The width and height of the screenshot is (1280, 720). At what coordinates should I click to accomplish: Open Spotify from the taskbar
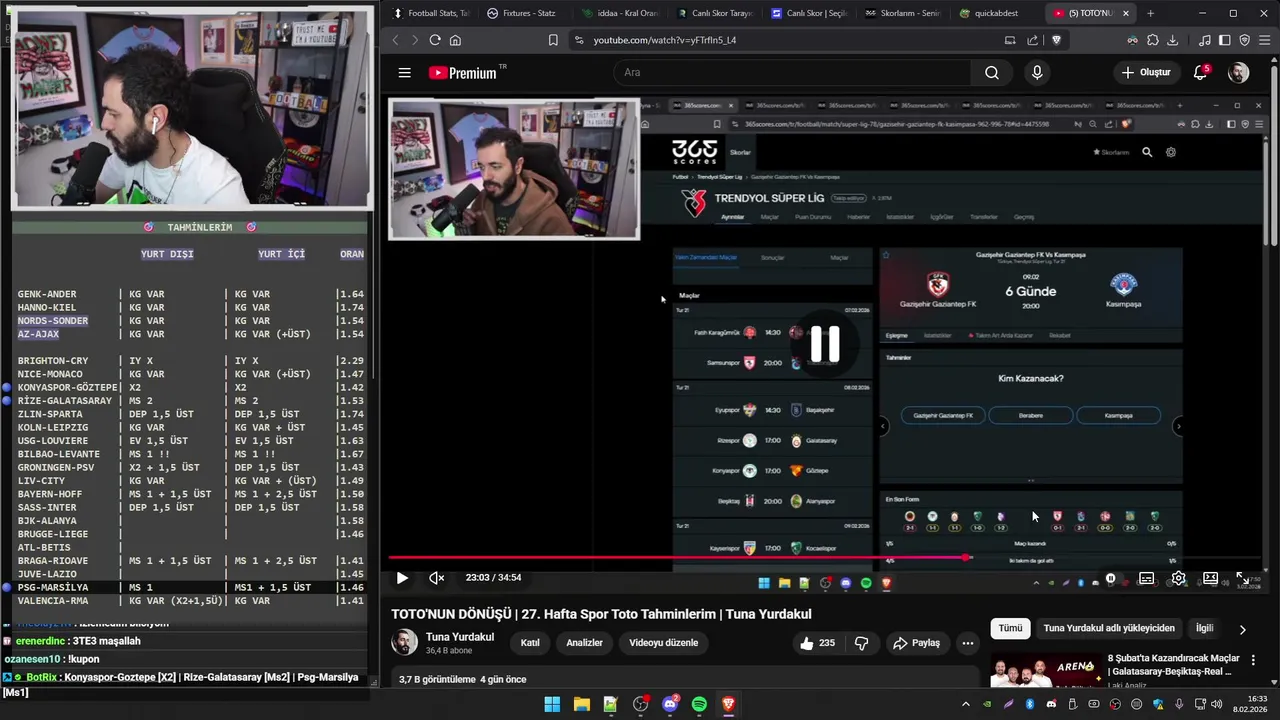coord(699,705)
